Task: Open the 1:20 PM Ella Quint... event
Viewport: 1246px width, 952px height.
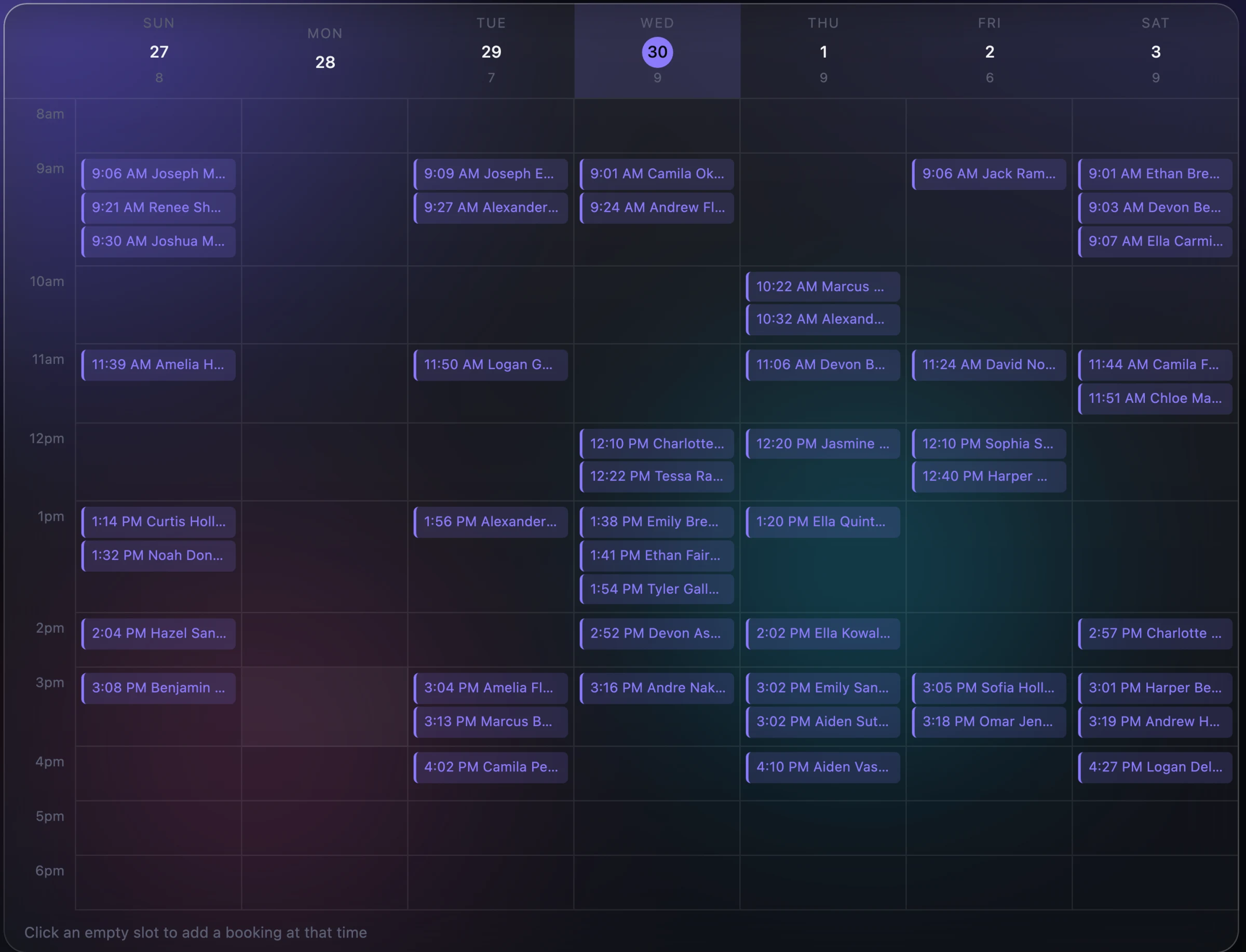Action: pyautogui.click(x=823, y=522)
